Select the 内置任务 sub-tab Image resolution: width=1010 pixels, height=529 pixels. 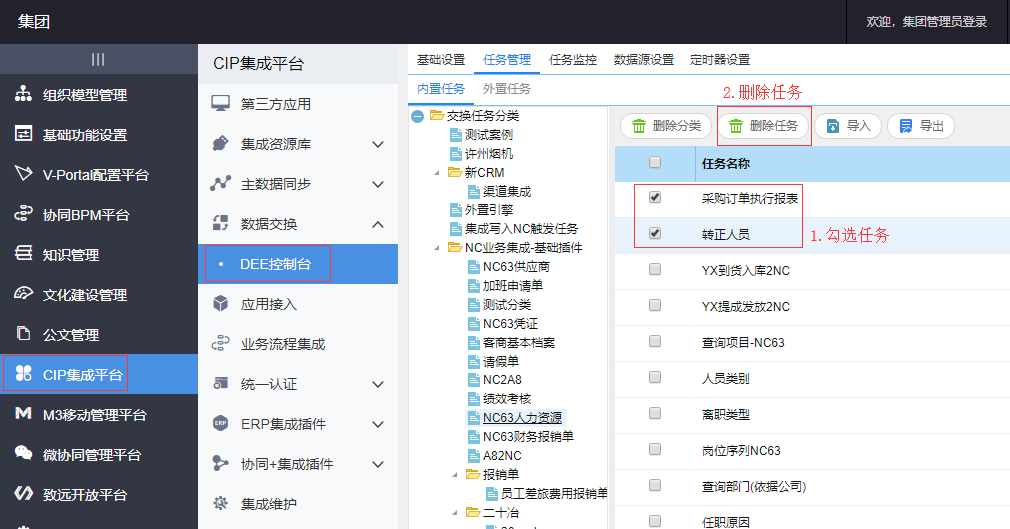tap(441, 89)
